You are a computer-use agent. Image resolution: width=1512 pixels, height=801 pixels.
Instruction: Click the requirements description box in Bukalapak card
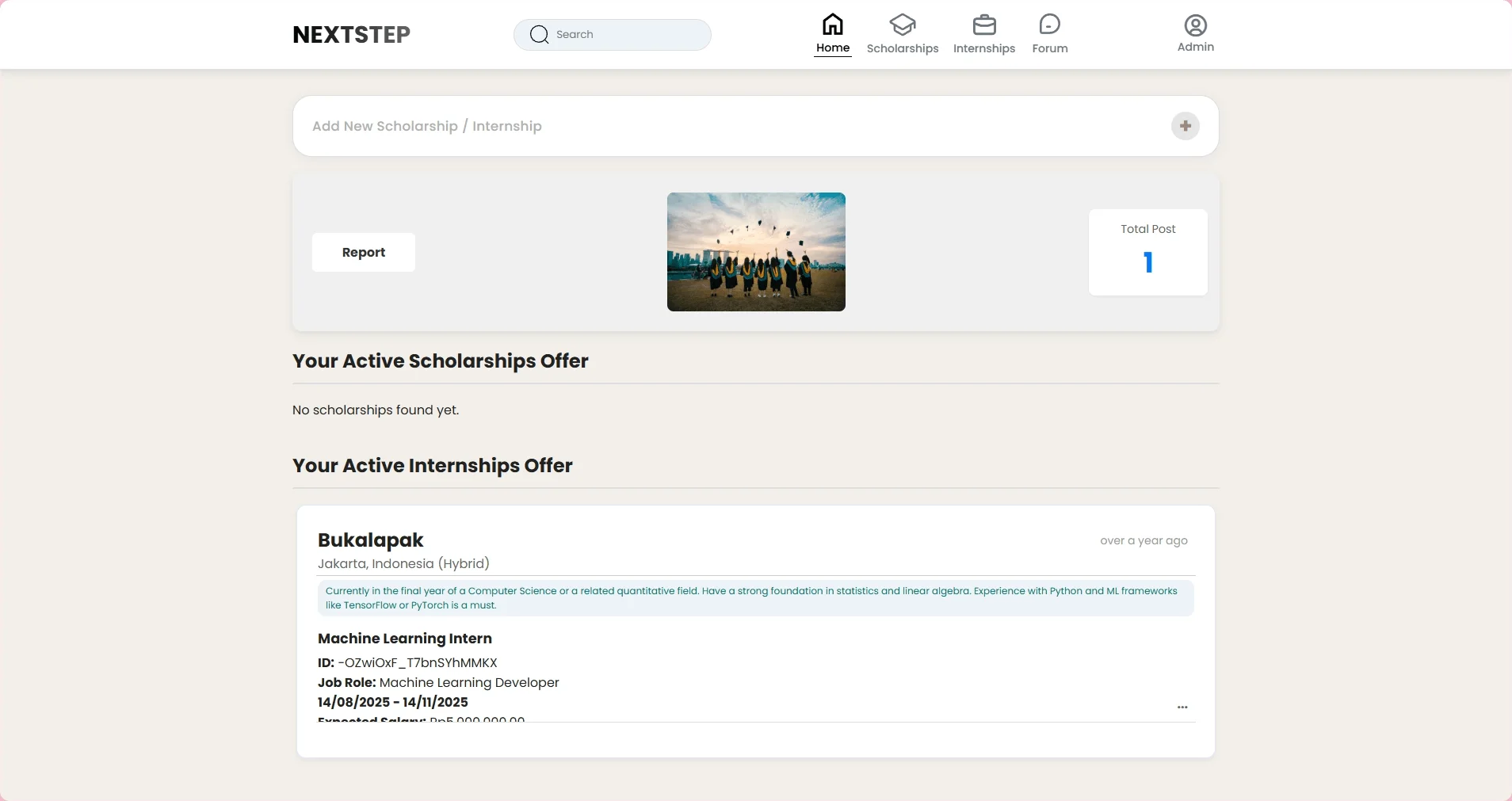point(756,598)
